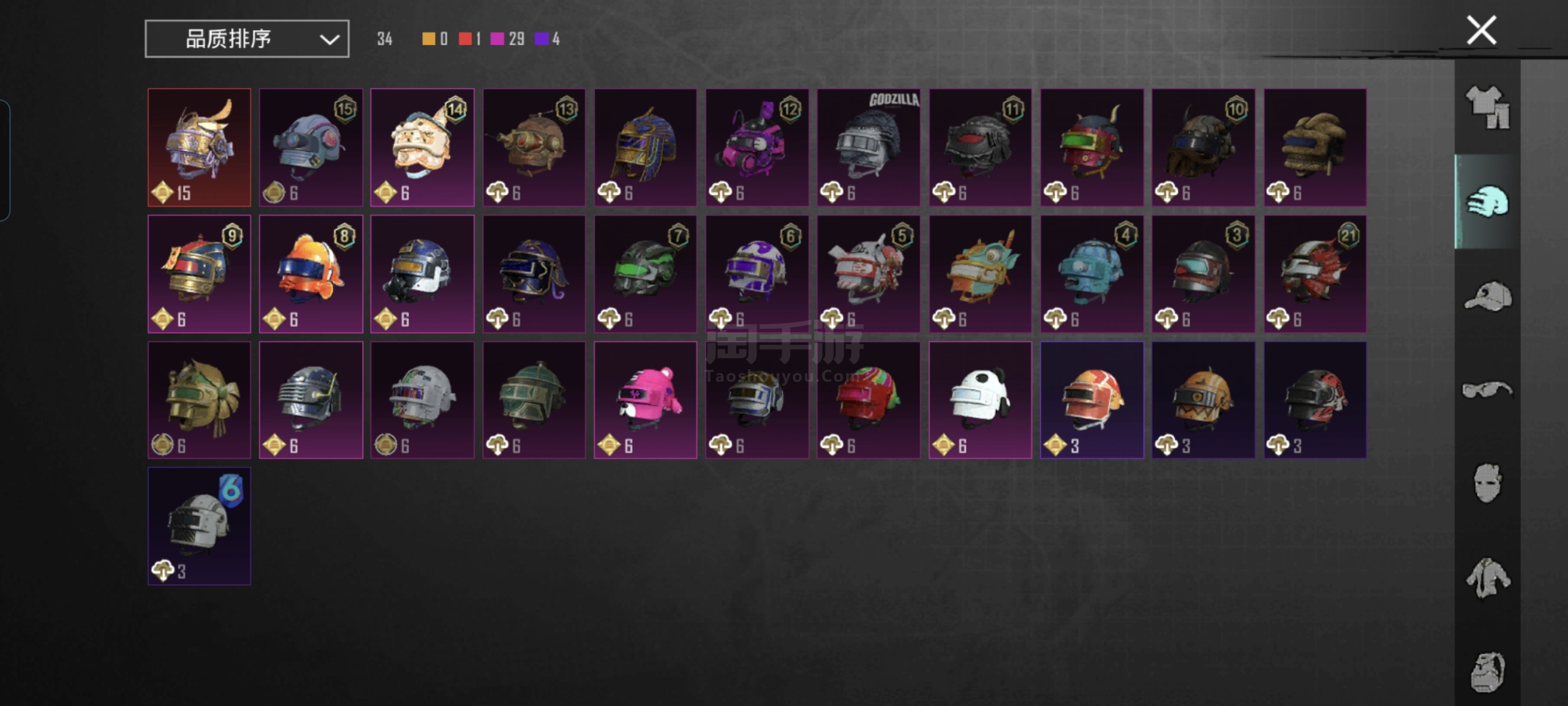
Task: Close the inventory with the X icon
Action: [x=1481, y=30]
